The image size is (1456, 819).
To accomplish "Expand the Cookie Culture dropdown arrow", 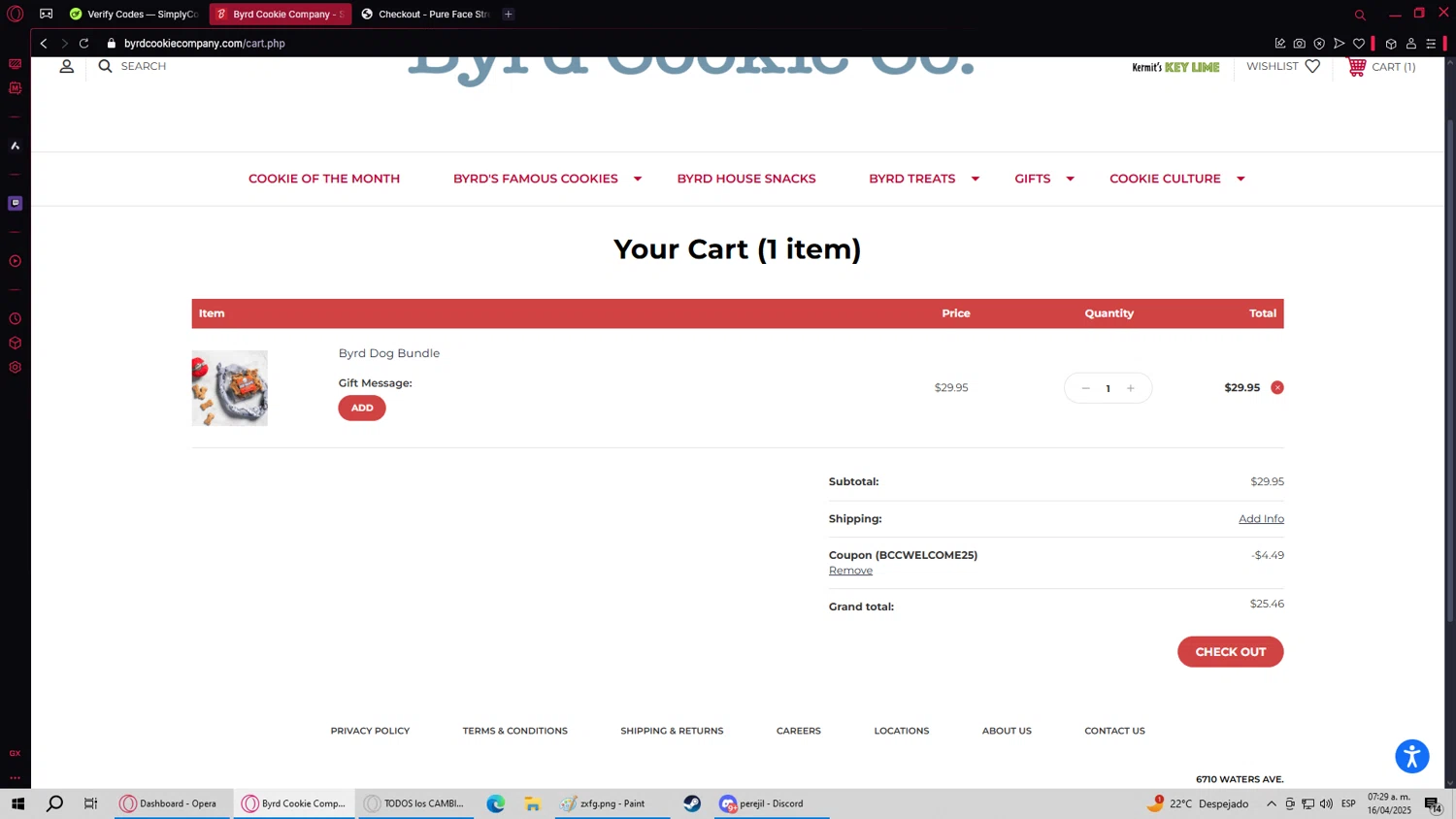I will coord(1241,179).
